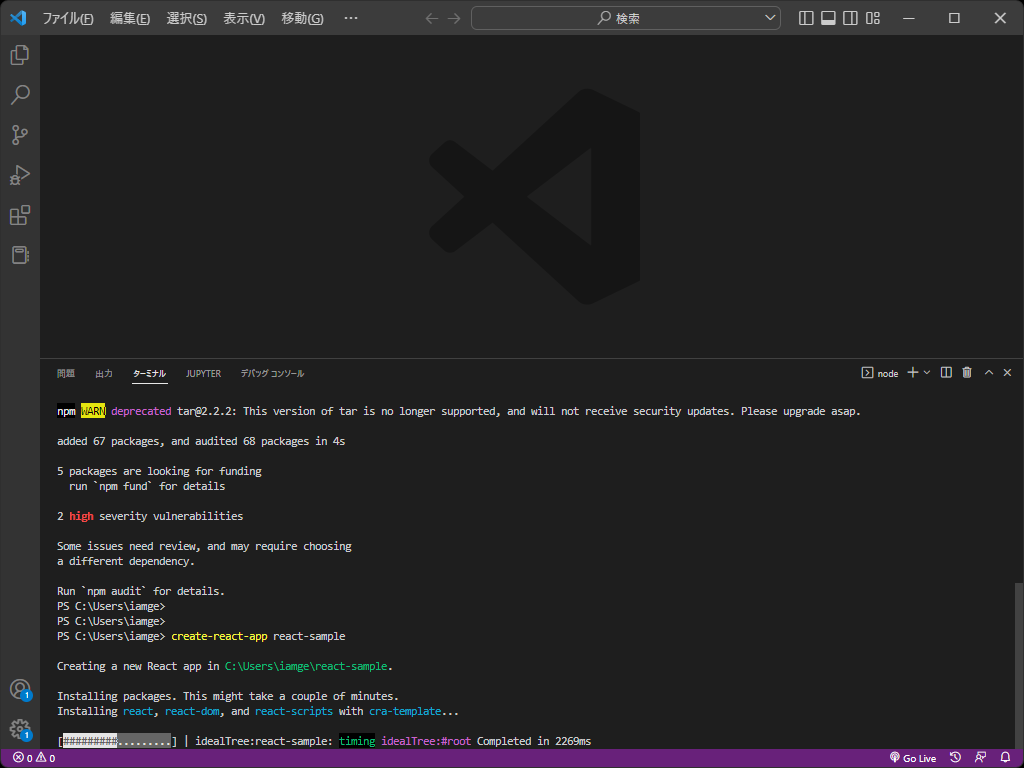Open the 表示 menu
This screenshot has height=768, width=1024.
pyautogui.click(x=244, y=18)
